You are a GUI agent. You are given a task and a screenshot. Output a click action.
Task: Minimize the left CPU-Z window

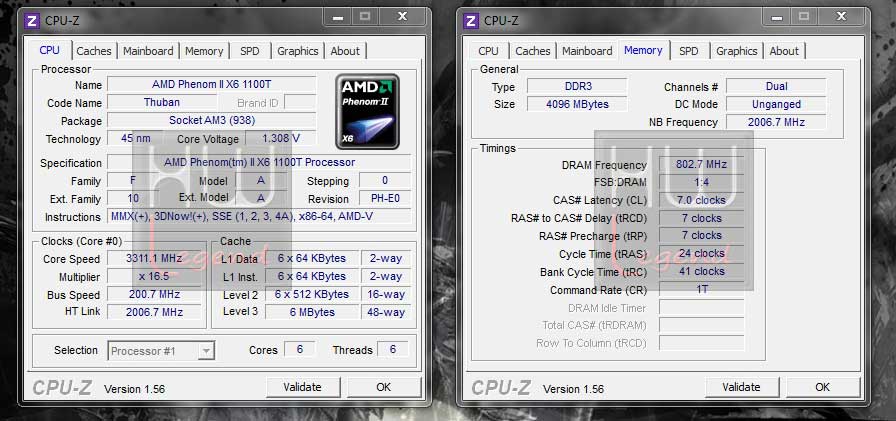click(x=338, y=17)
